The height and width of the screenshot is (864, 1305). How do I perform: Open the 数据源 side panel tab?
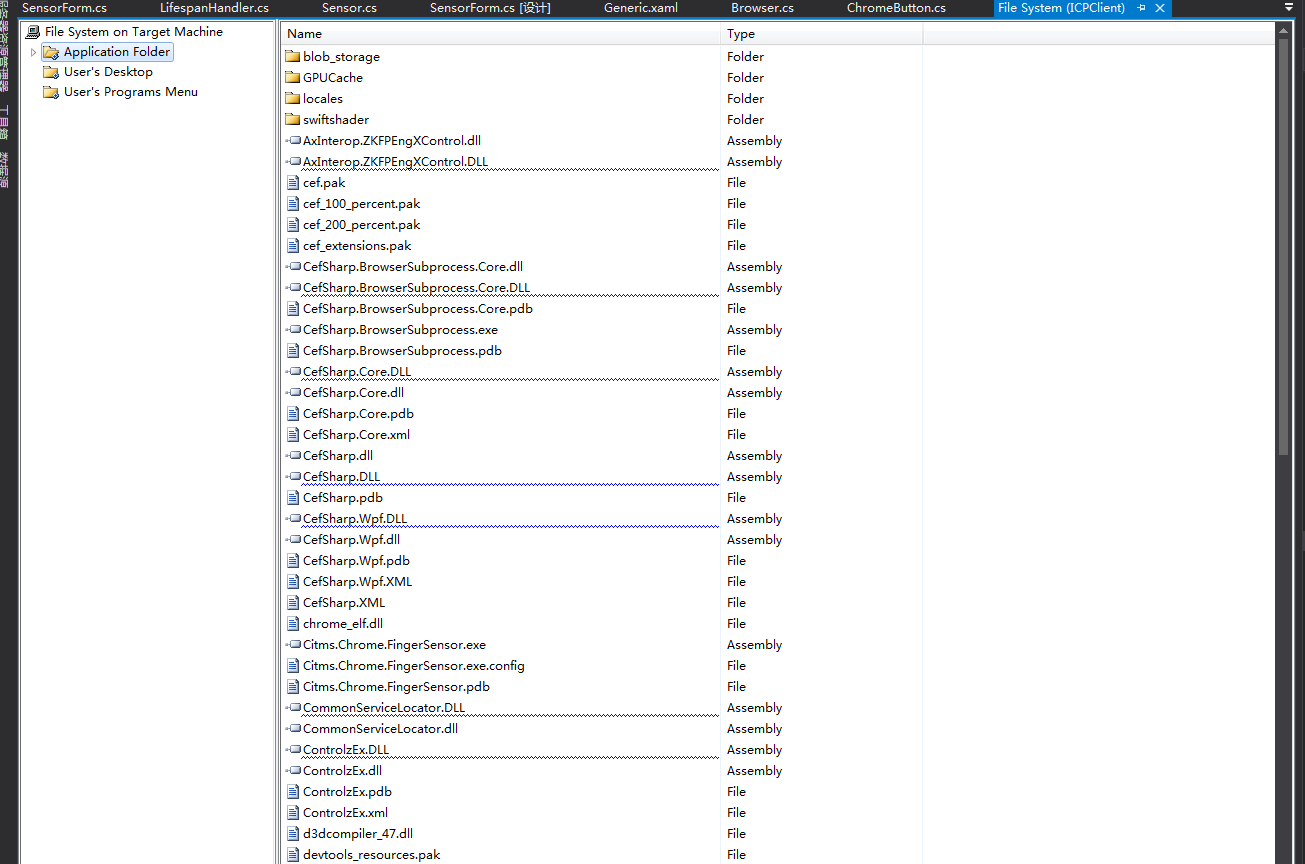pos(5,170)
